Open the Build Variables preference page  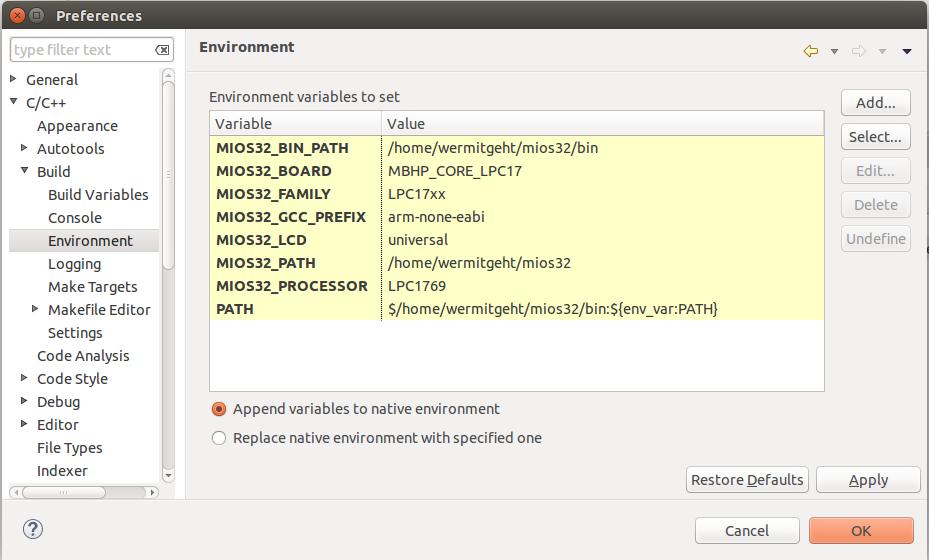pyautogui.click(x=98, y=195)
